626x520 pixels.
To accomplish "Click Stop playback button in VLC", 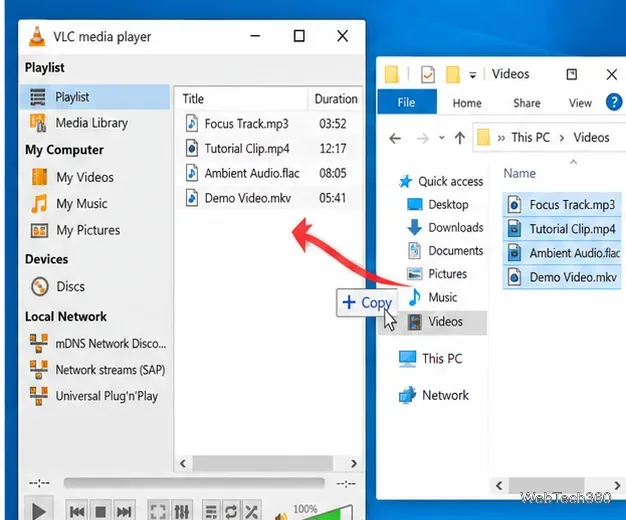I will [101, 511].
